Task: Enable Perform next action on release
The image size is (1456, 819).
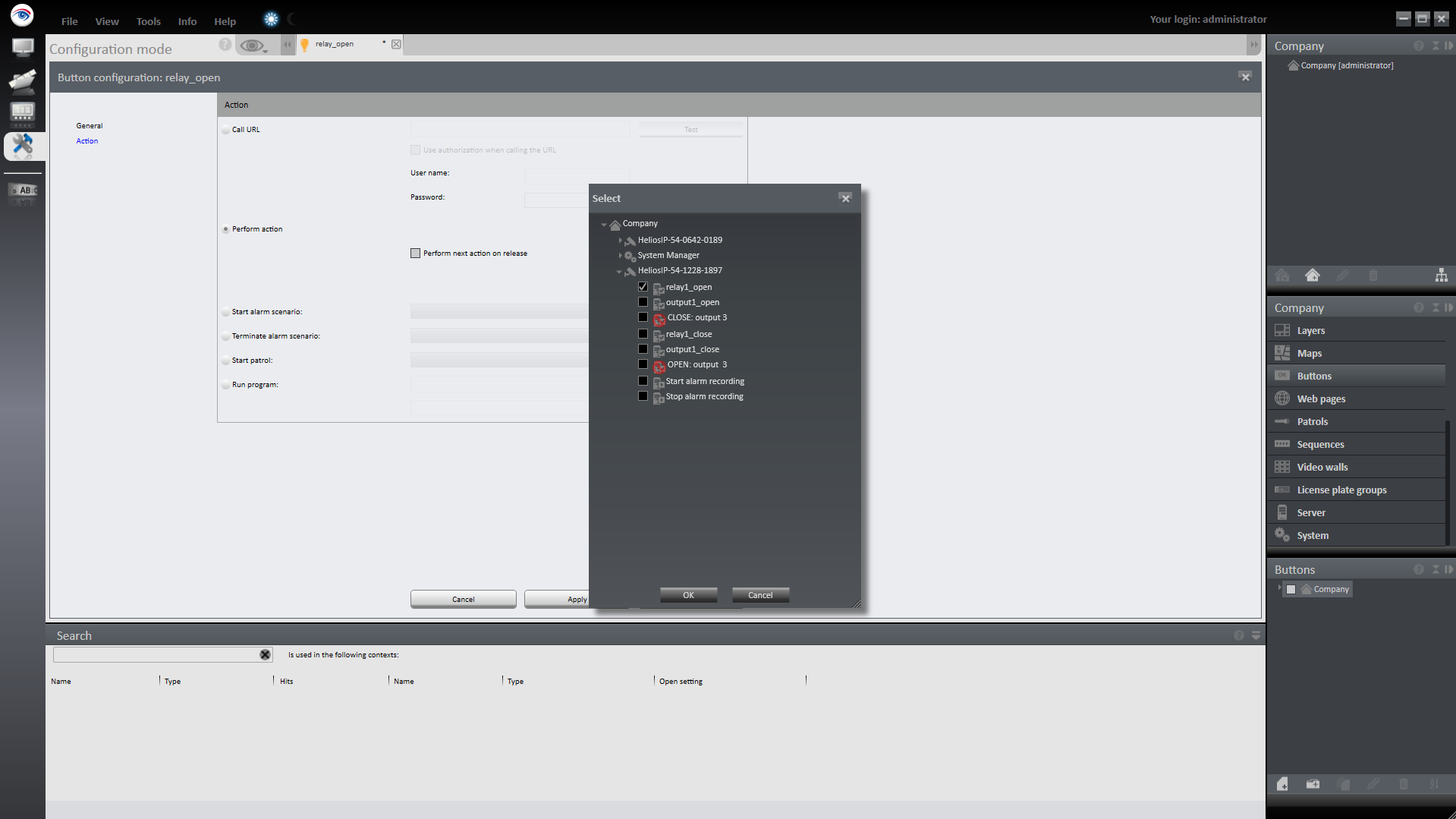Action: click(x=415, y=254)
